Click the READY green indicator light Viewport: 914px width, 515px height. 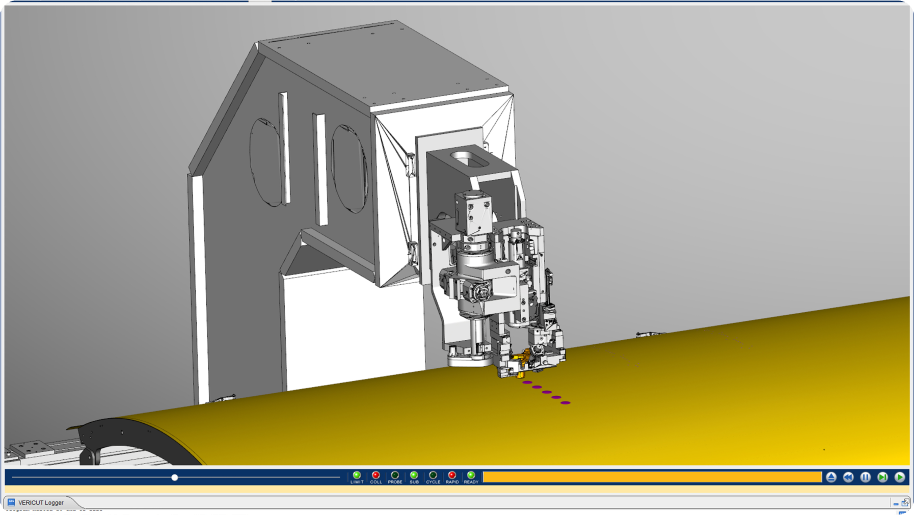coord(471,475)
